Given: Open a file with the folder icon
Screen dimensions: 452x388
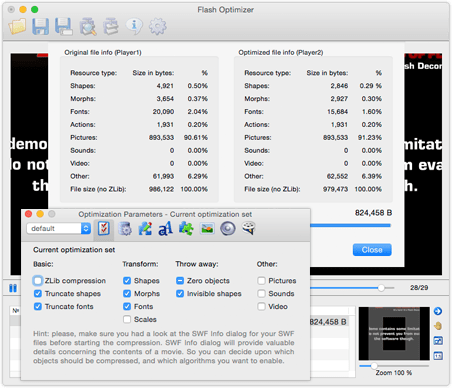Looking at the screenshot, I should pos(17,26).
